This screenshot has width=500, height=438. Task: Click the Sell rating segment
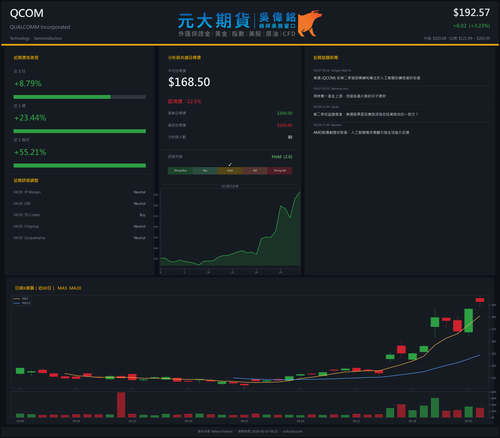pyautogui.click(x=255, y=171)
